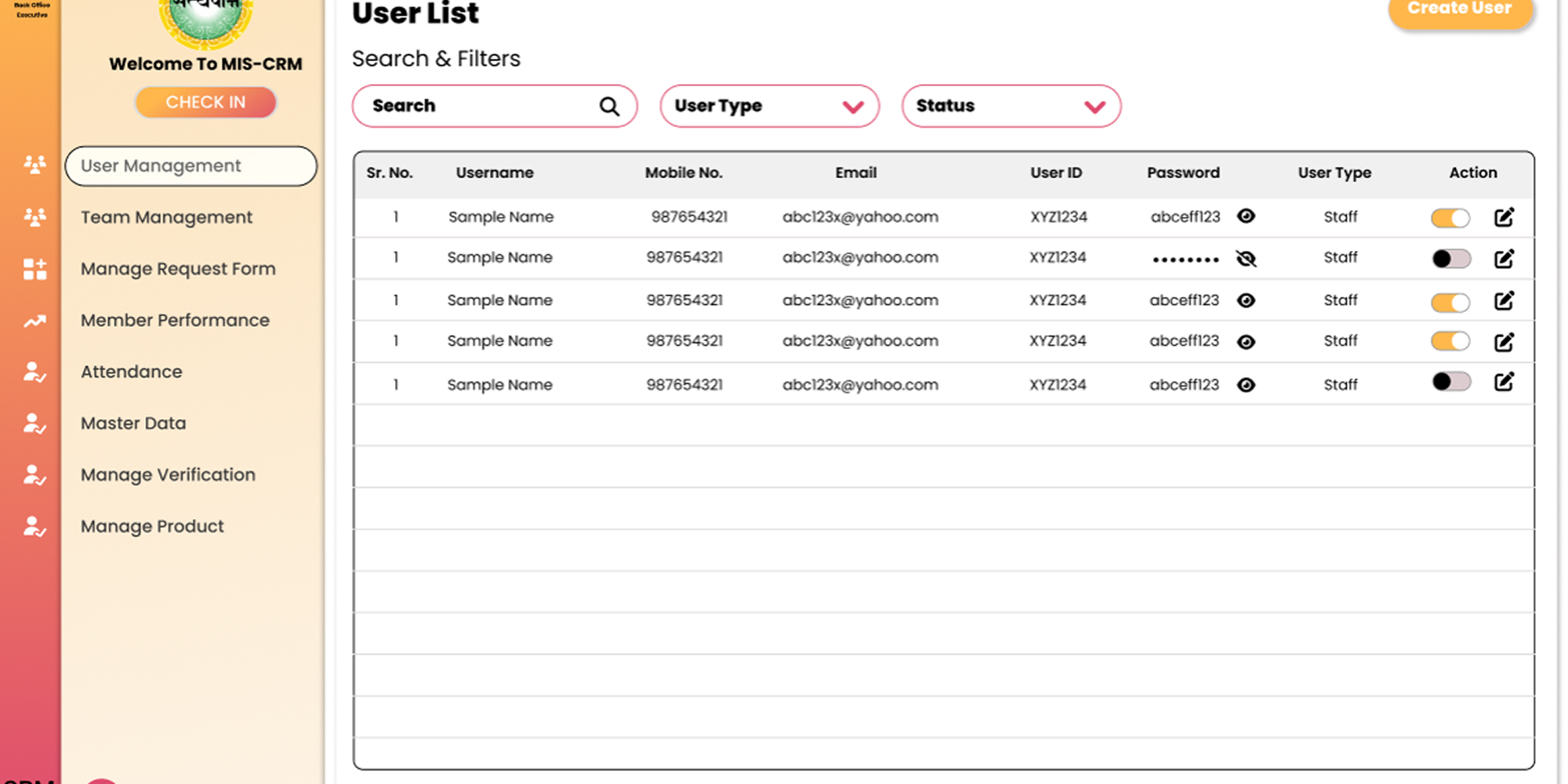
Task: Click the Team Management people icon
Action: (34, 217)
